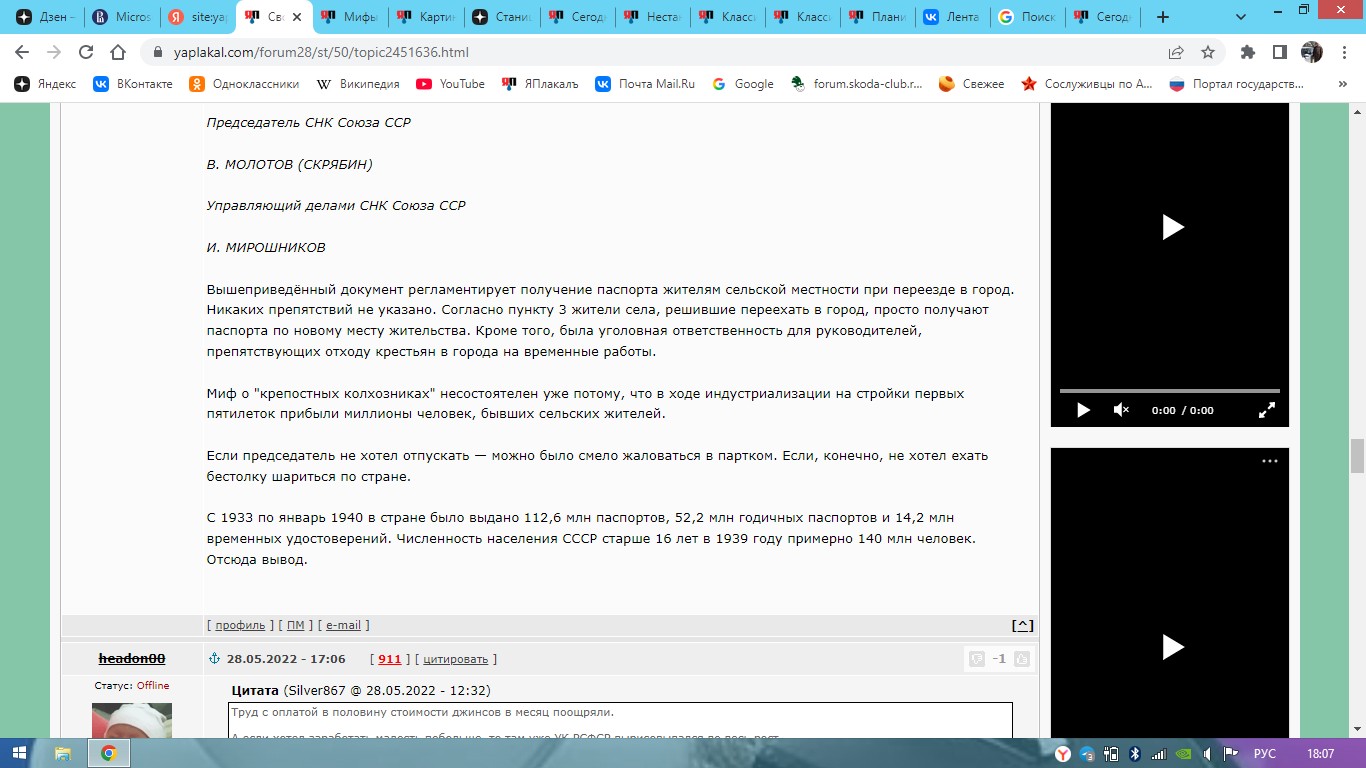Open the ПМ private message link
The width and height of the screenshot is (1366, 768).
[295, 625]
